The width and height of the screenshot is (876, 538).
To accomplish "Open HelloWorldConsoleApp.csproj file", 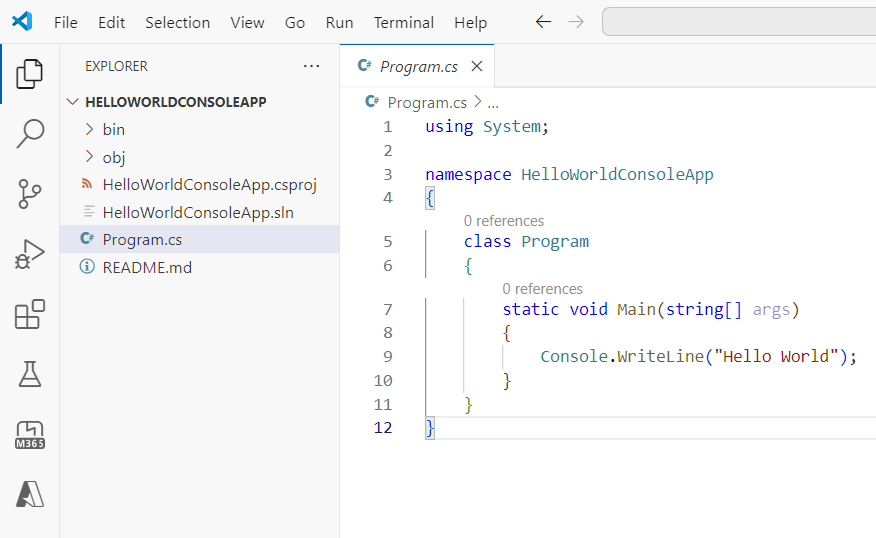I will point(209,184).
